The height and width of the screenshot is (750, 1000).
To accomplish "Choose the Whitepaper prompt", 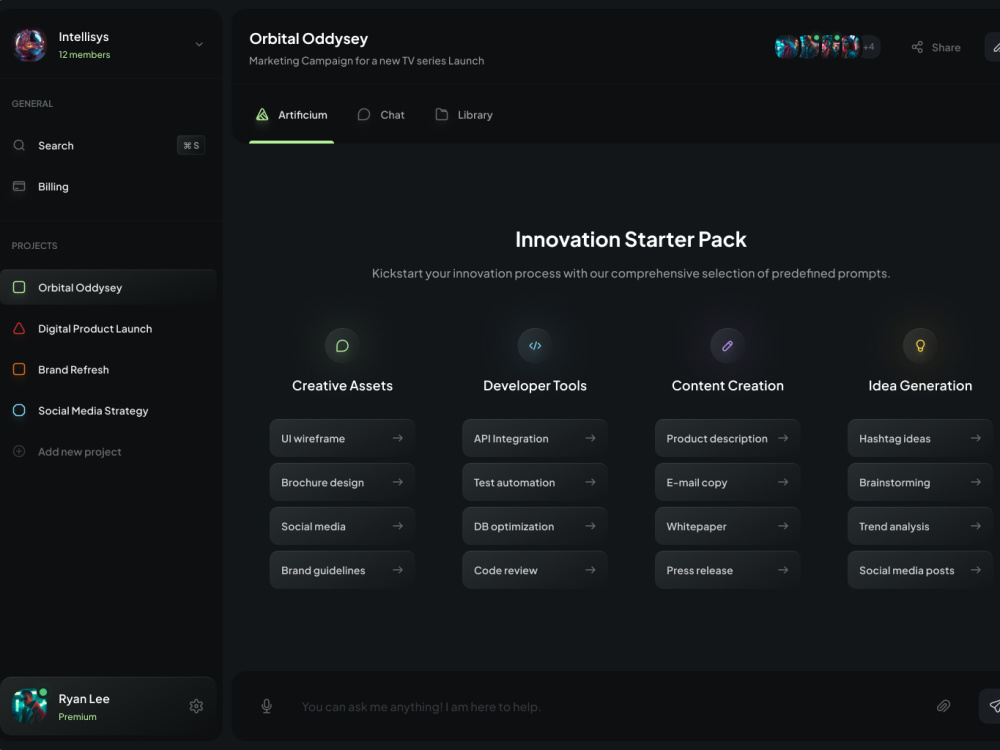I will [x=728, y=526].
